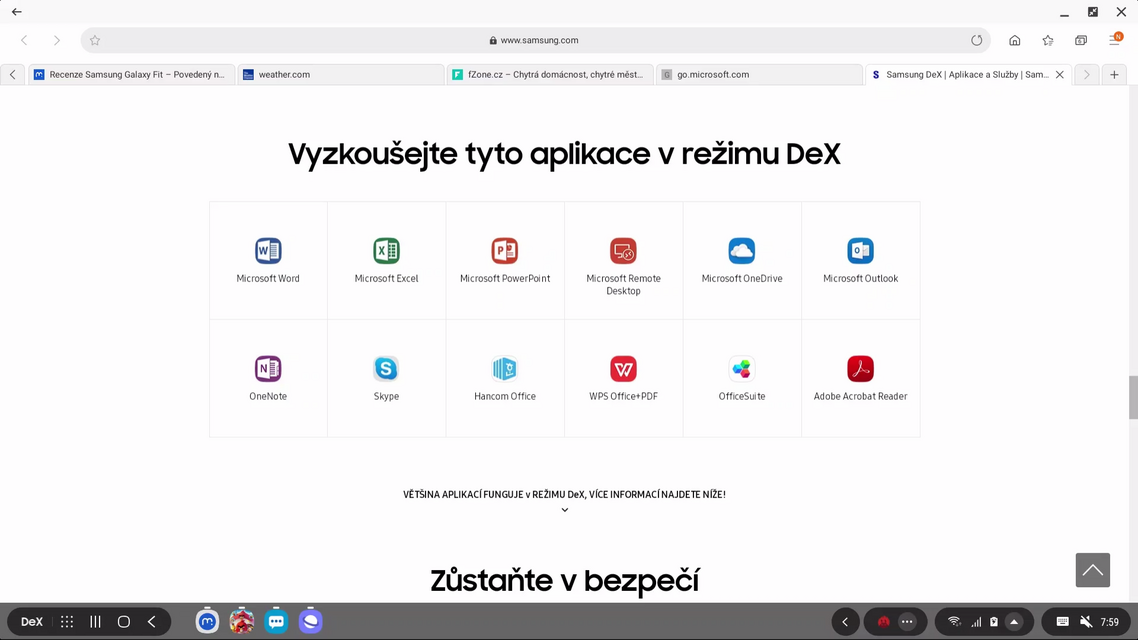Open recent apps from the taskbar
This screenshot has width=1138, height=640.
point(94,621)
